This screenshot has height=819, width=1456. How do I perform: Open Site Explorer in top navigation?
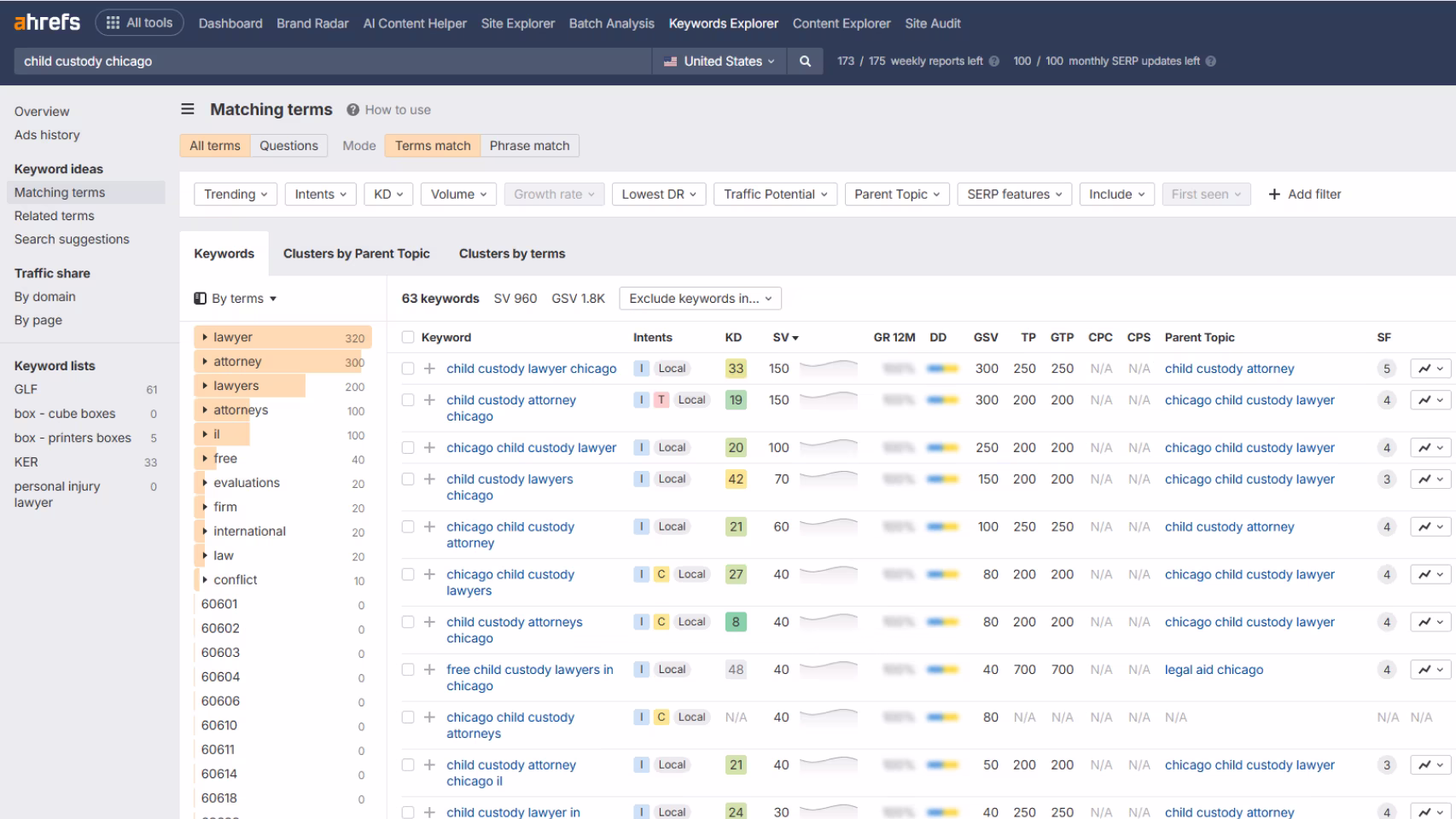pos(518,23)
